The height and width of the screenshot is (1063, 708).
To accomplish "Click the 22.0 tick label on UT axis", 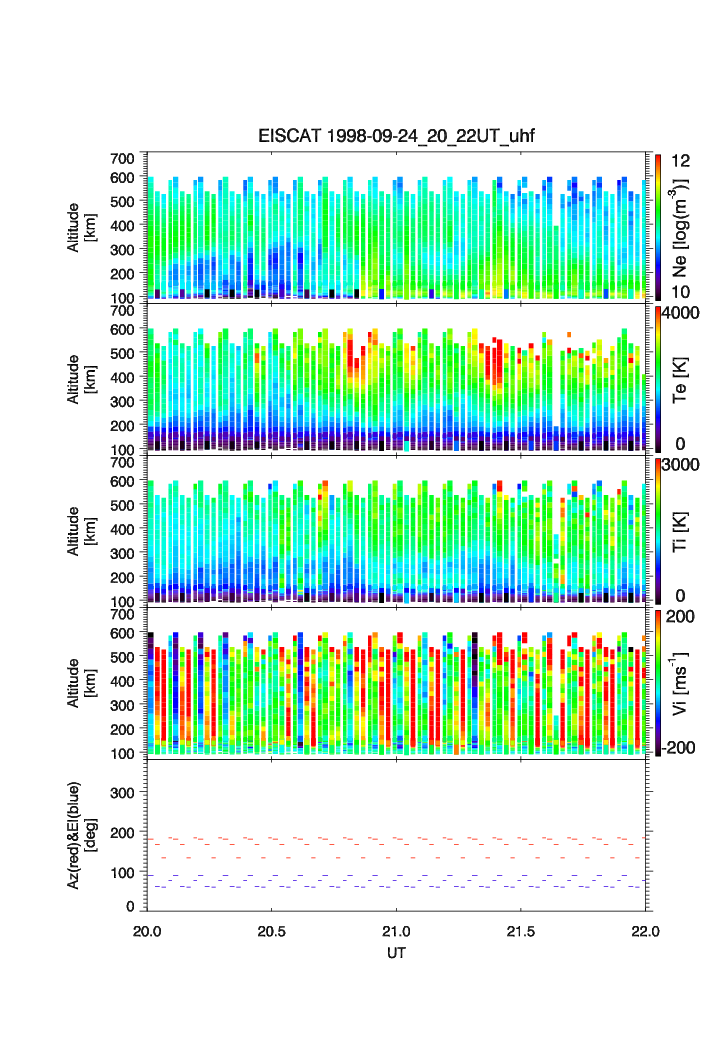I will (646, 931).
